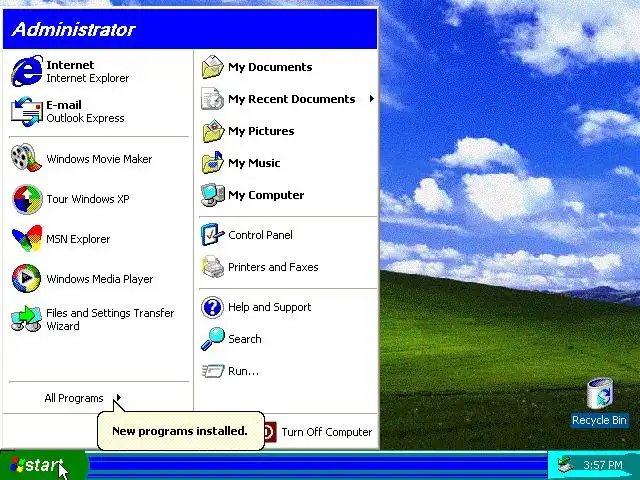The image size is (640, 480).
Task: Click the Tour Windows XP icon
Action: pos(27,199)
